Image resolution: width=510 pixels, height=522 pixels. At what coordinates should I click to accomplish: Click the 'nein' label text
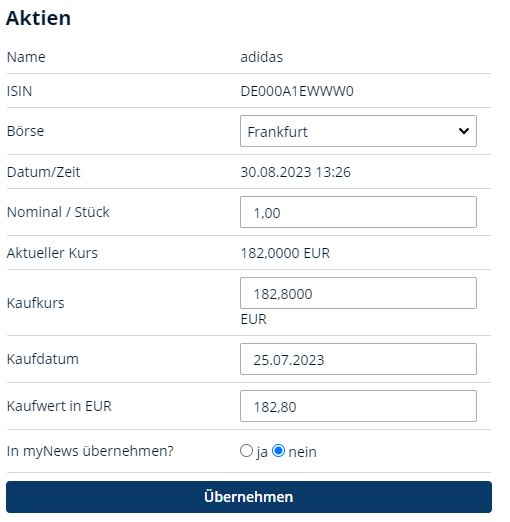302,452
